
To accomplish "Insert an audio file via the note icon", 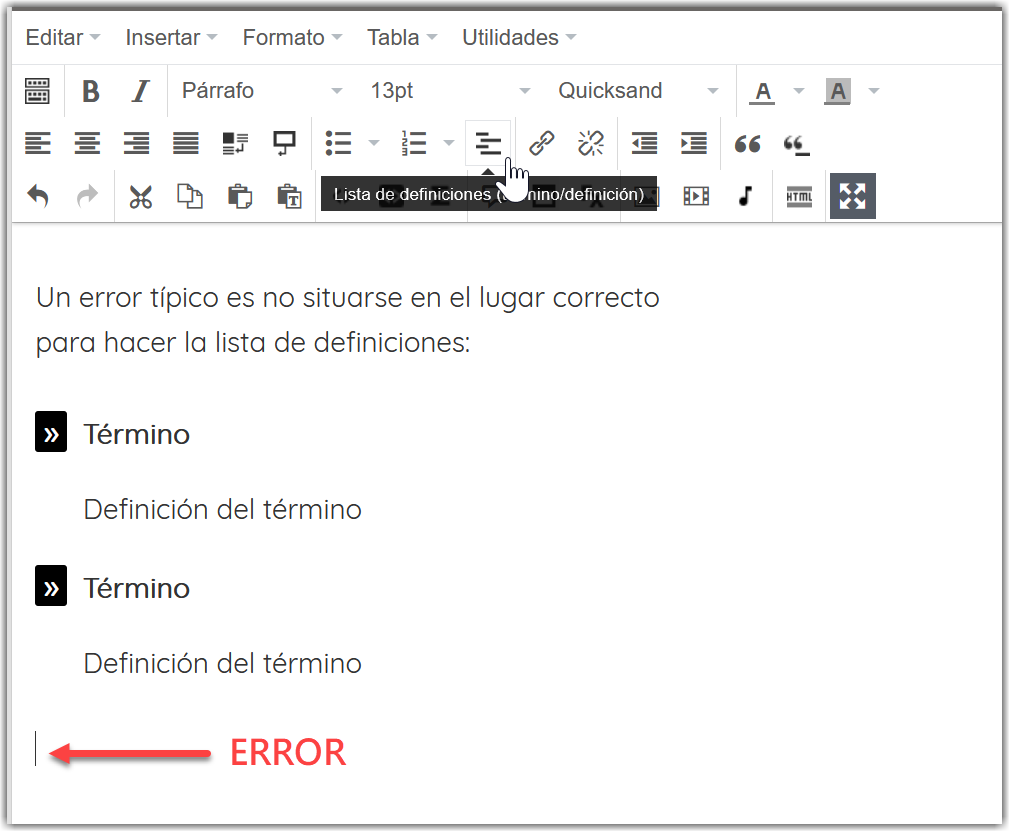I will 747,195.
